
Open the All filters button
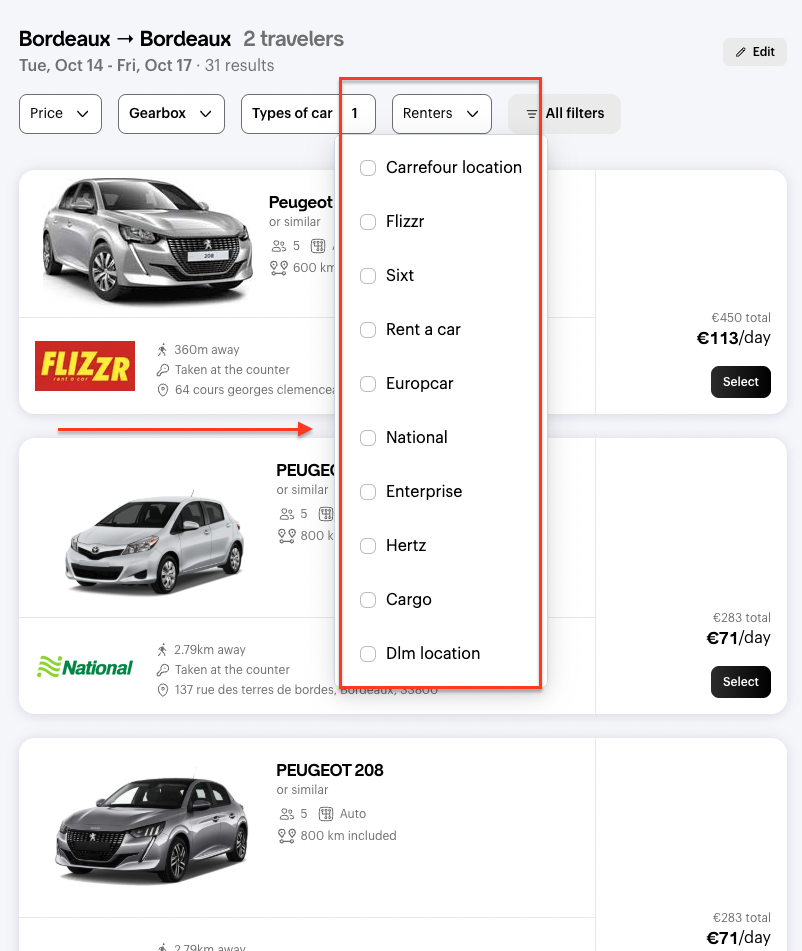[x=564, y=114]
